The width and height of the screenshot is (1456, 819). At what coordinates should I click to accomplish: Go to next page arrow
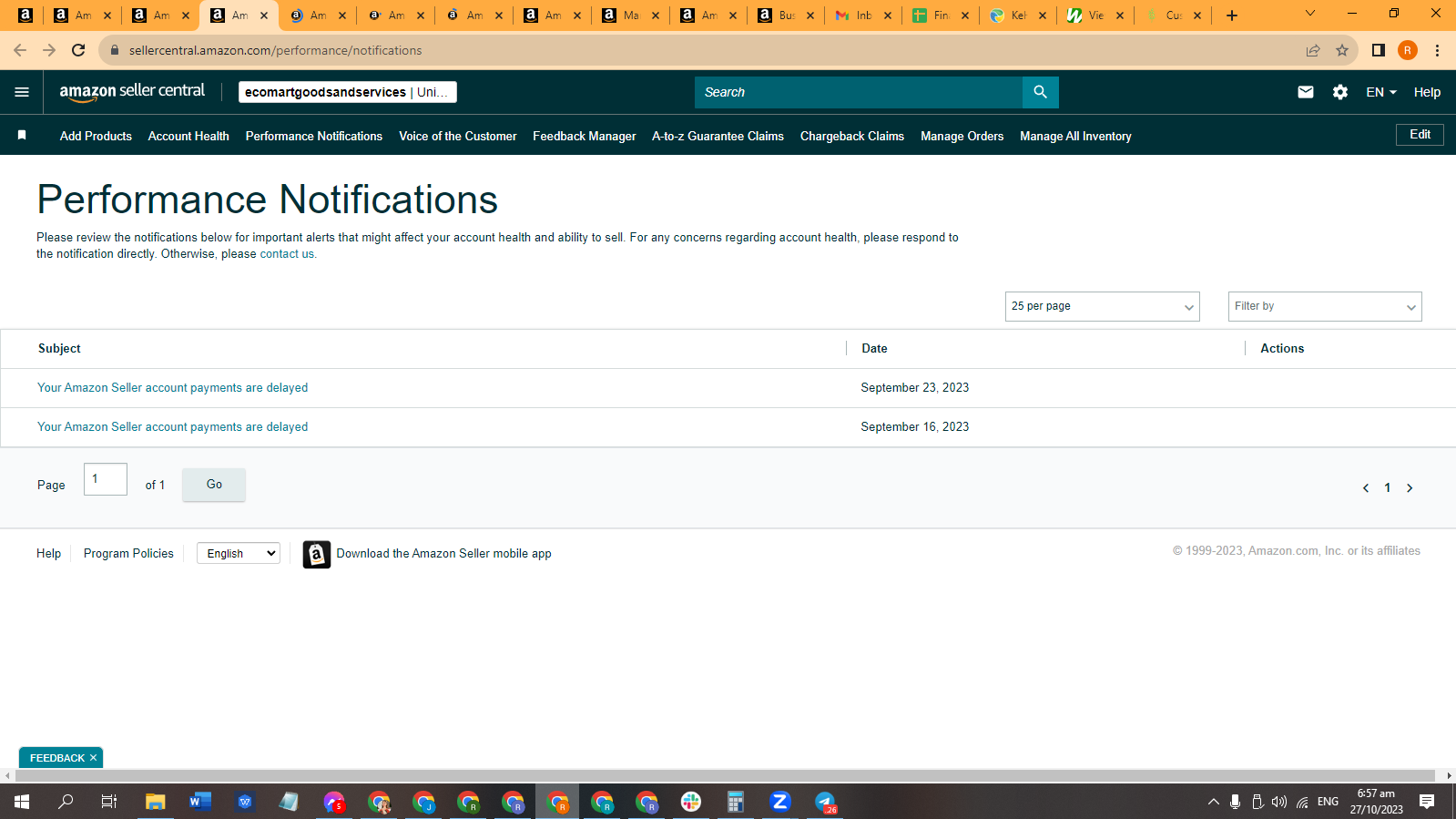click(x=1410, y=488)
